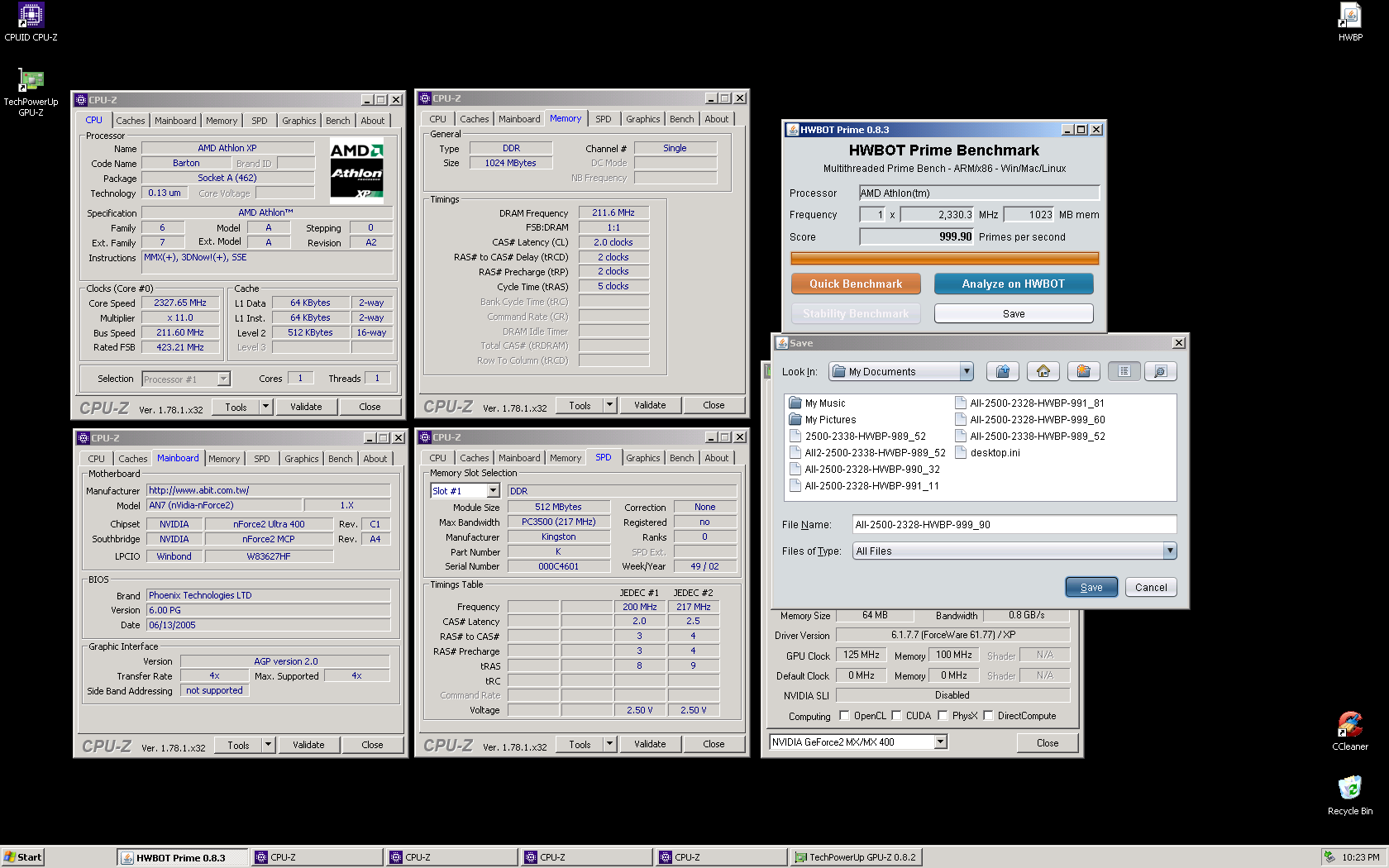
Task: Click the File Name input field
Action: pyautogui.click(x=1014, y=525)
